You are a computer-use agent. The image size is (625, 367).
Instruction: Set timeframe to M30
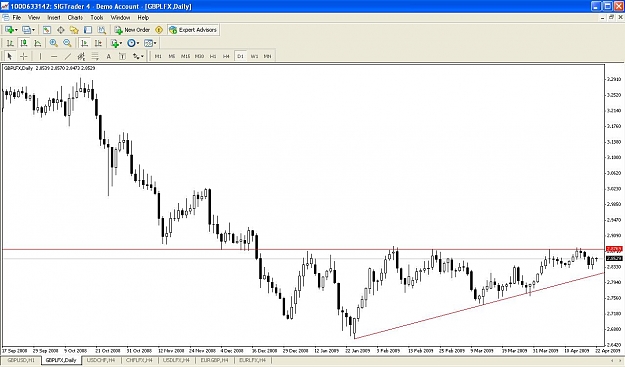point(199,56)
